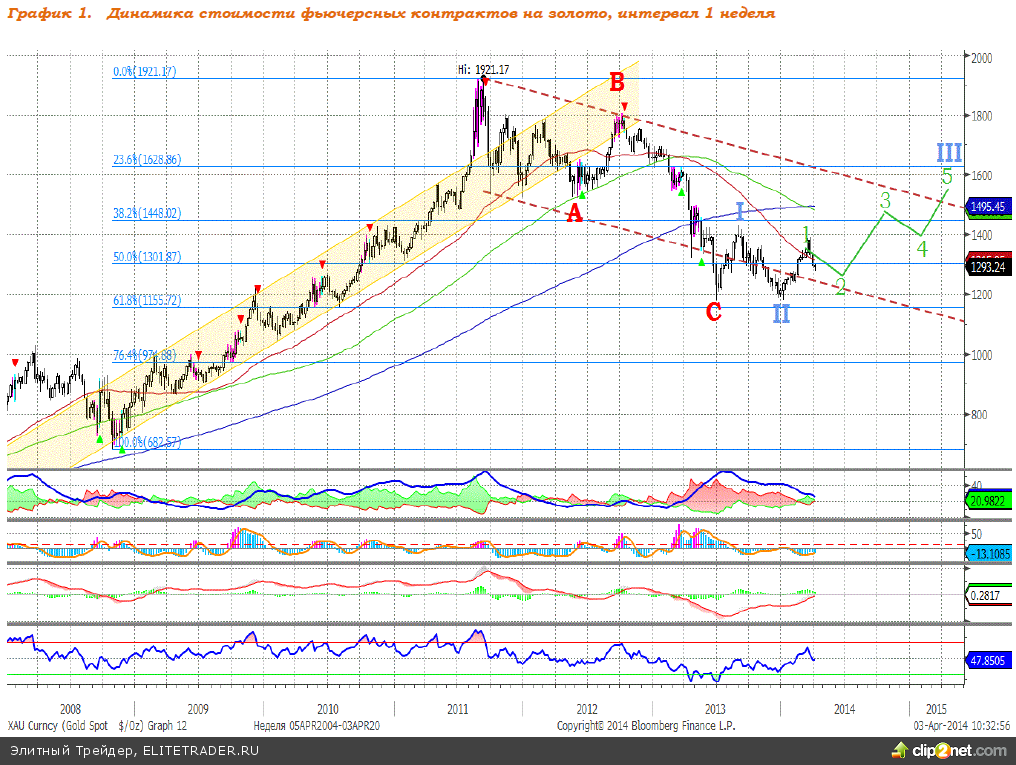Screen dimensions: 1016x765
Task: Select the blue wave III label
Action: 949,153
